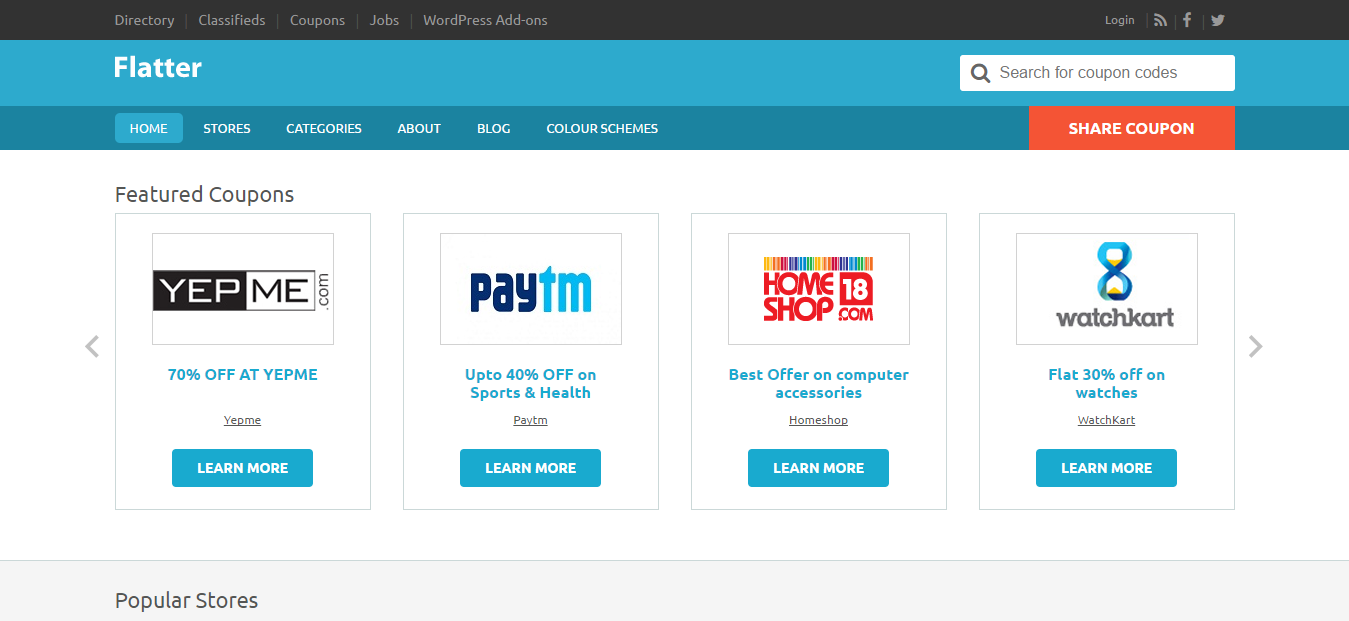Visit the Paytm store link

[531, 420]
